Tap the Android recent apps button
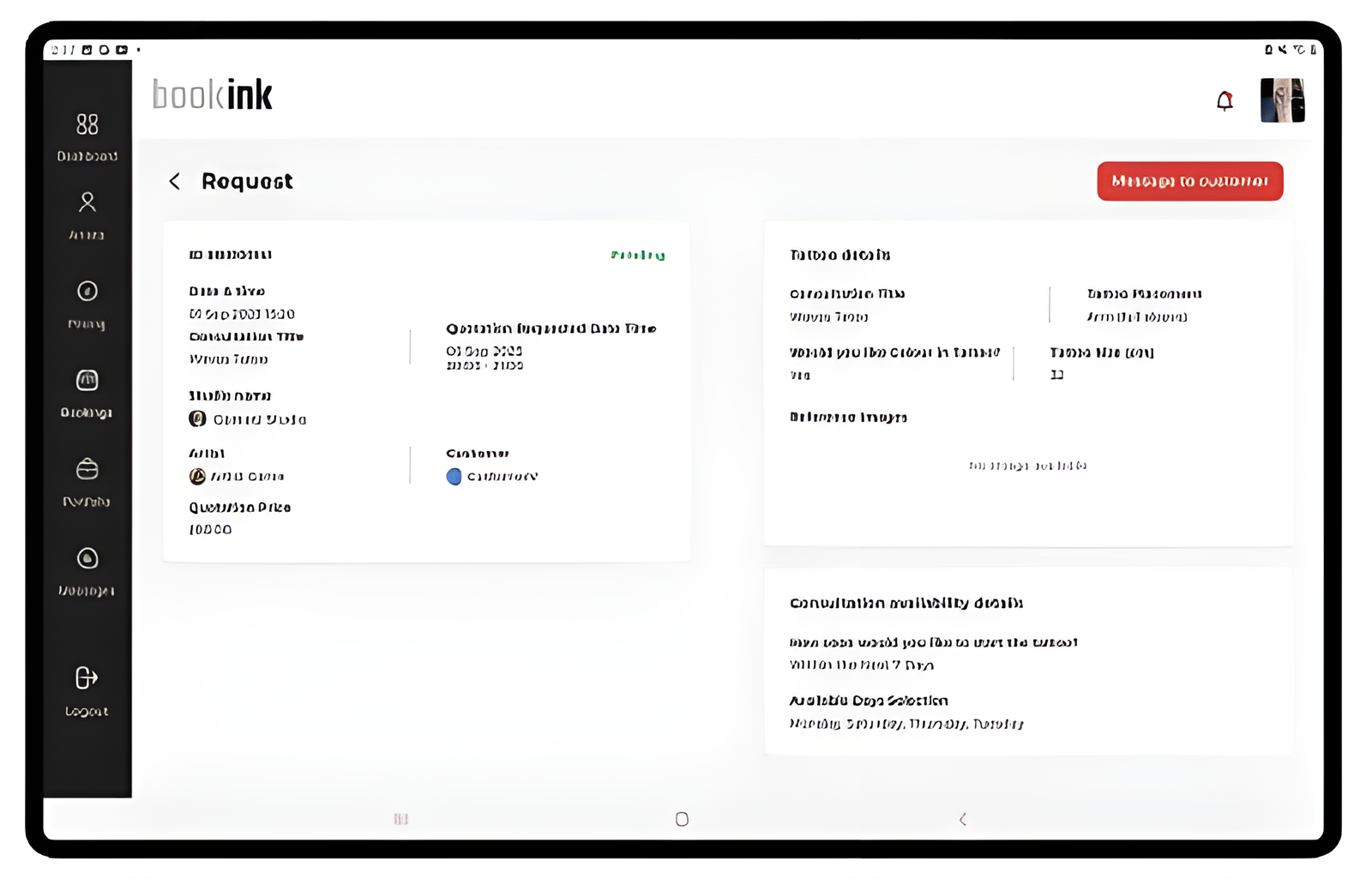 click(x=400, y=819)
